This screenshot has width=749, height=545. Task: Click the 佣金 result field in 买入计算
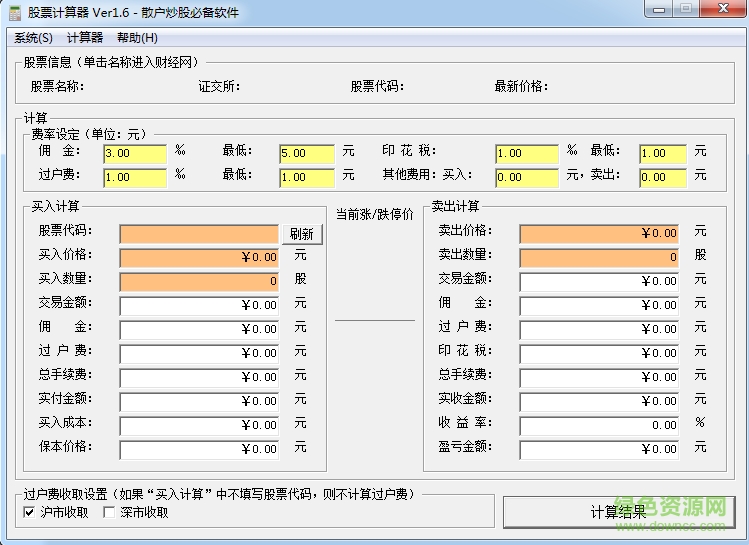[199, 330]
